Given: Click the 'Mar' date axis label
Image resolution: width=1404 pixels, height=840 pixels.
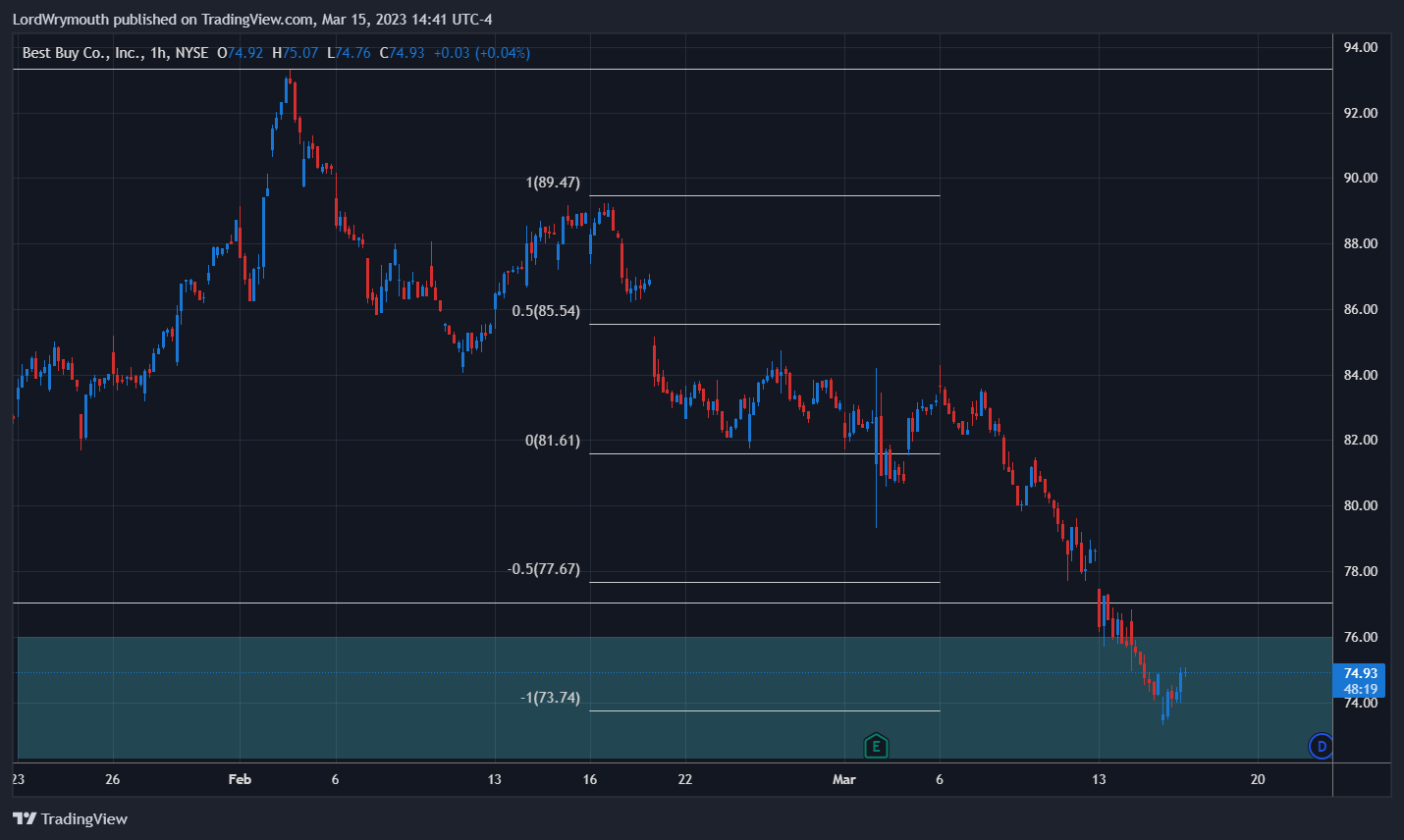Looking at the screenshot, I should (843, 779).
